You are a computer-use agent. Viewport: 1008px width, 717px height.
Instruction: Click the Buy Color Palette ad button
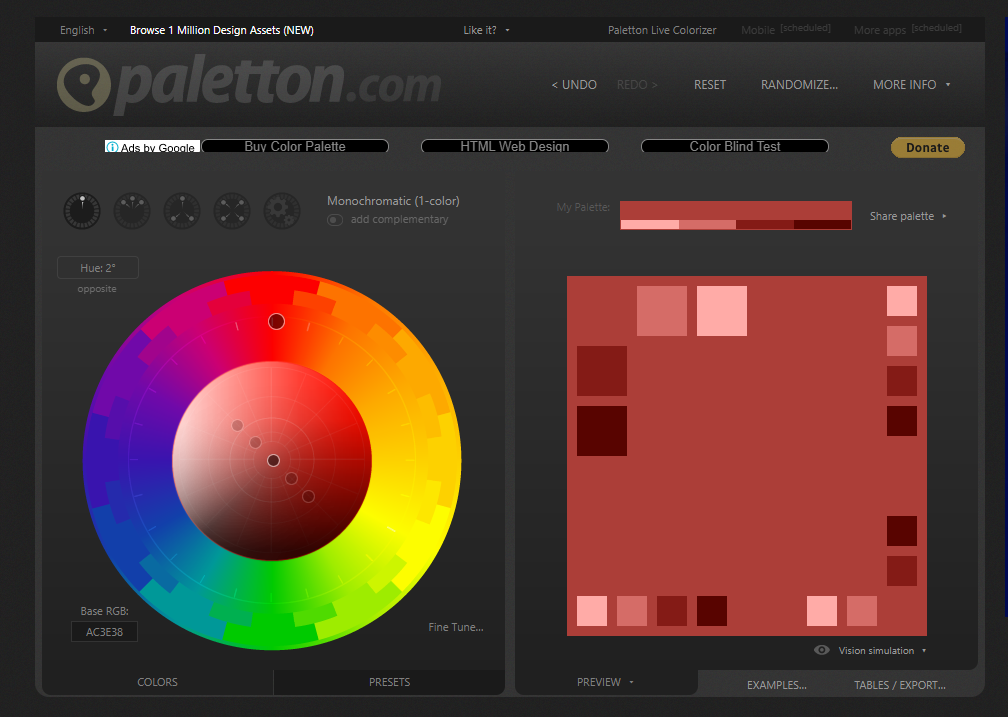point(295,146)
